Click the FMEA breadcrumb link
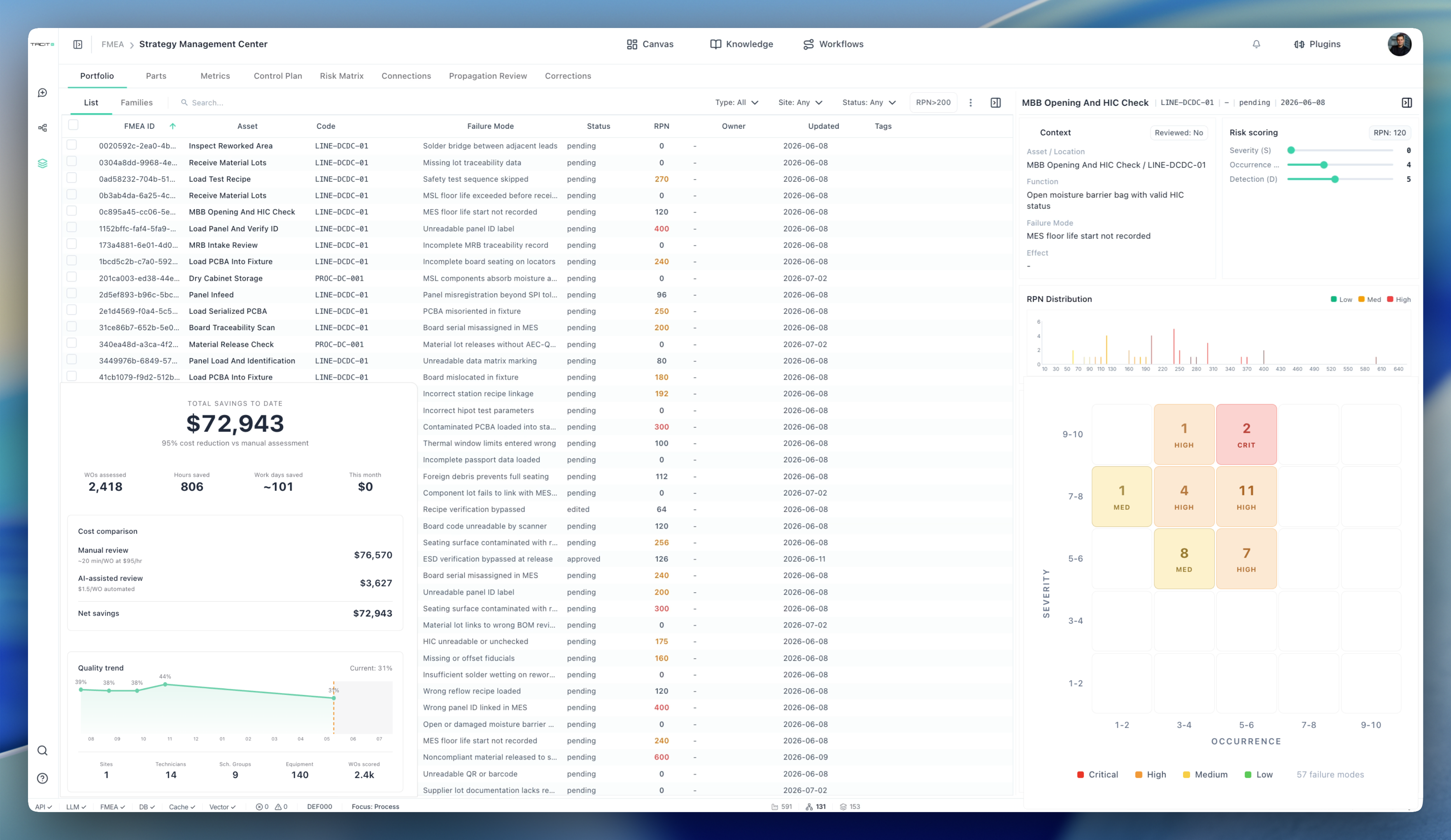The image size is (1451, 840). (113, 44)
